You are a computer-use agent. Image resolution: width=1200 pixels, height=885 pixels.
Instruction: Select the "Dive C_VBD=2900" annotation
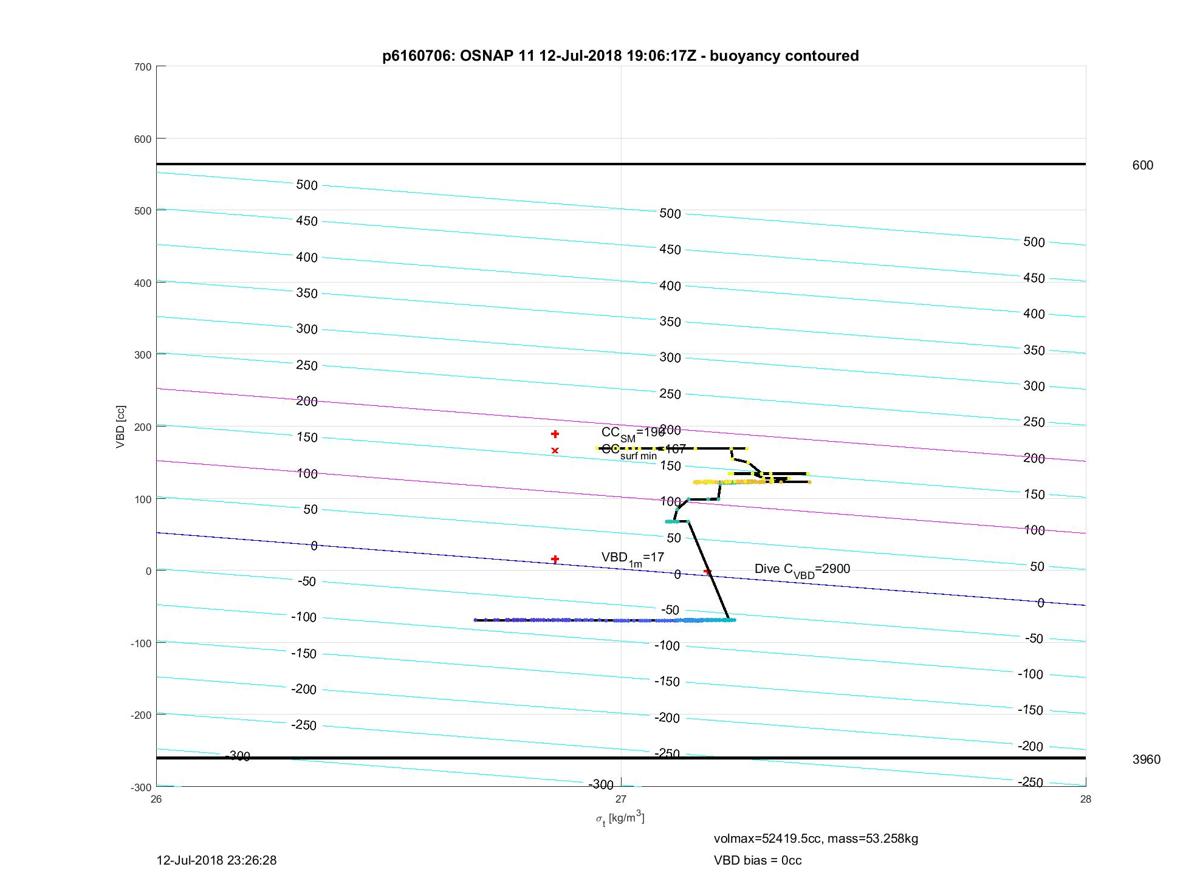(802, 570)
